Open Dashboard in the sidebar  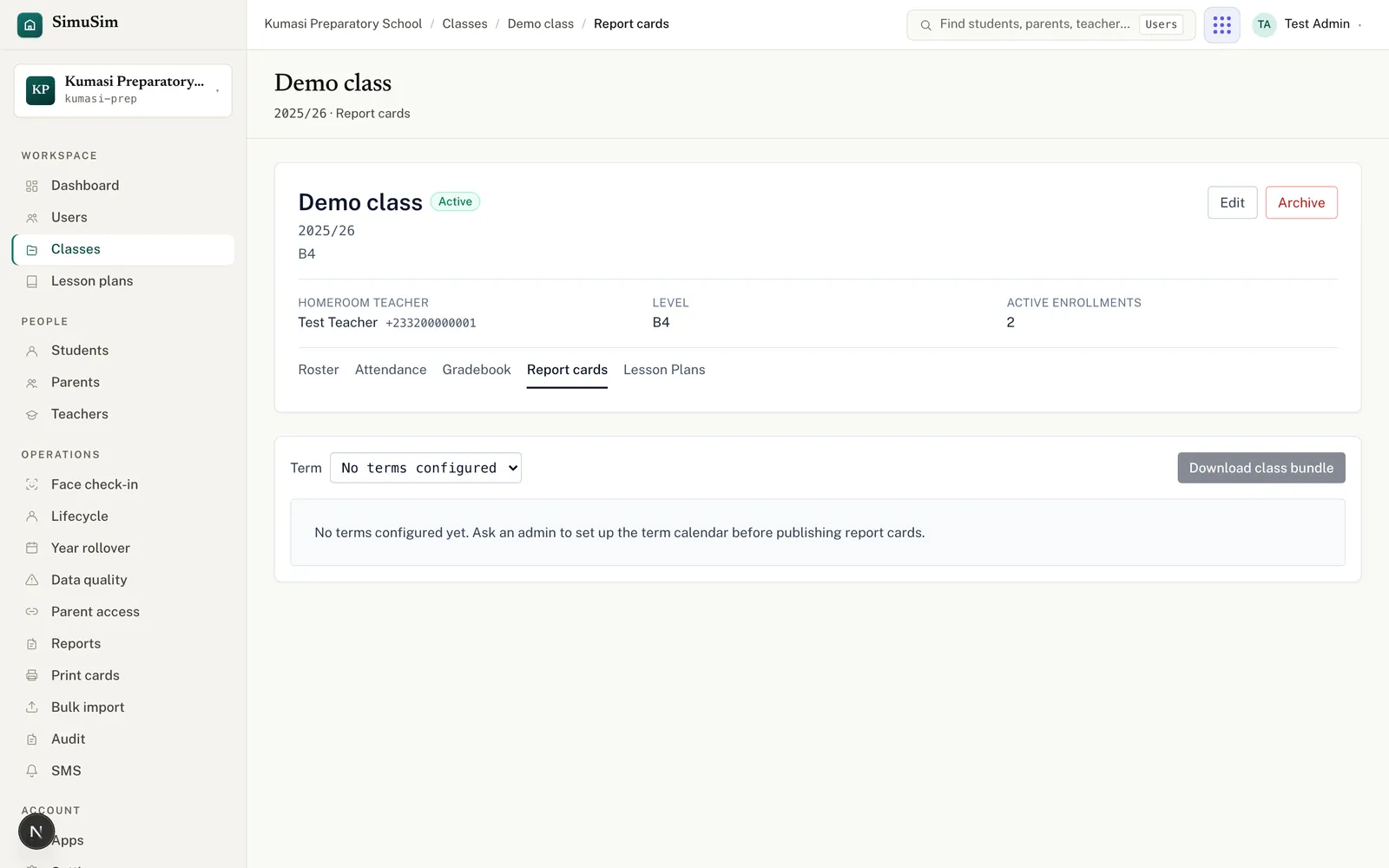[122, 186]
